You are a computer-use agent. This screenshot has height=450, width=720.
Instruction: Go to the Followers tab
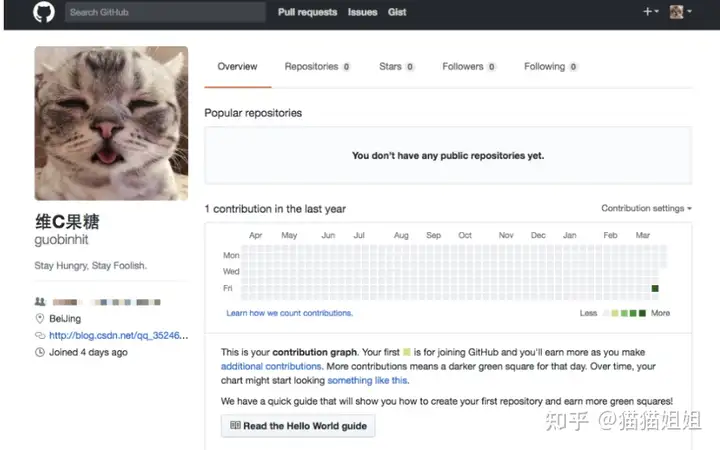[x=469, y=67]
